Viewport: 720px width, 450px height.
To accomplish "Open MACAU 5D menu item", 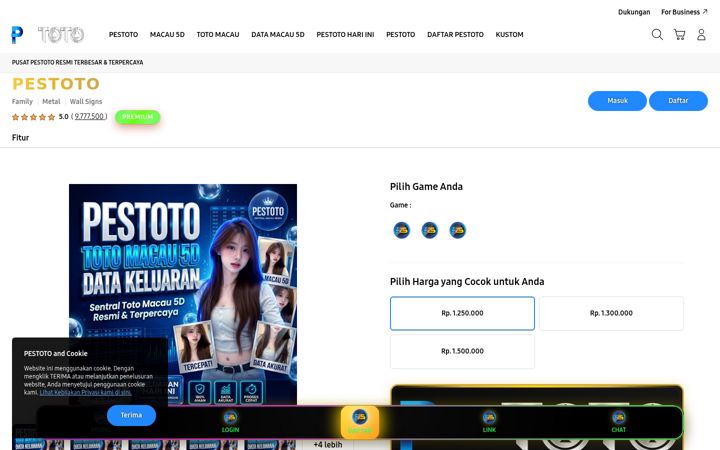I will tap(167, 34).
